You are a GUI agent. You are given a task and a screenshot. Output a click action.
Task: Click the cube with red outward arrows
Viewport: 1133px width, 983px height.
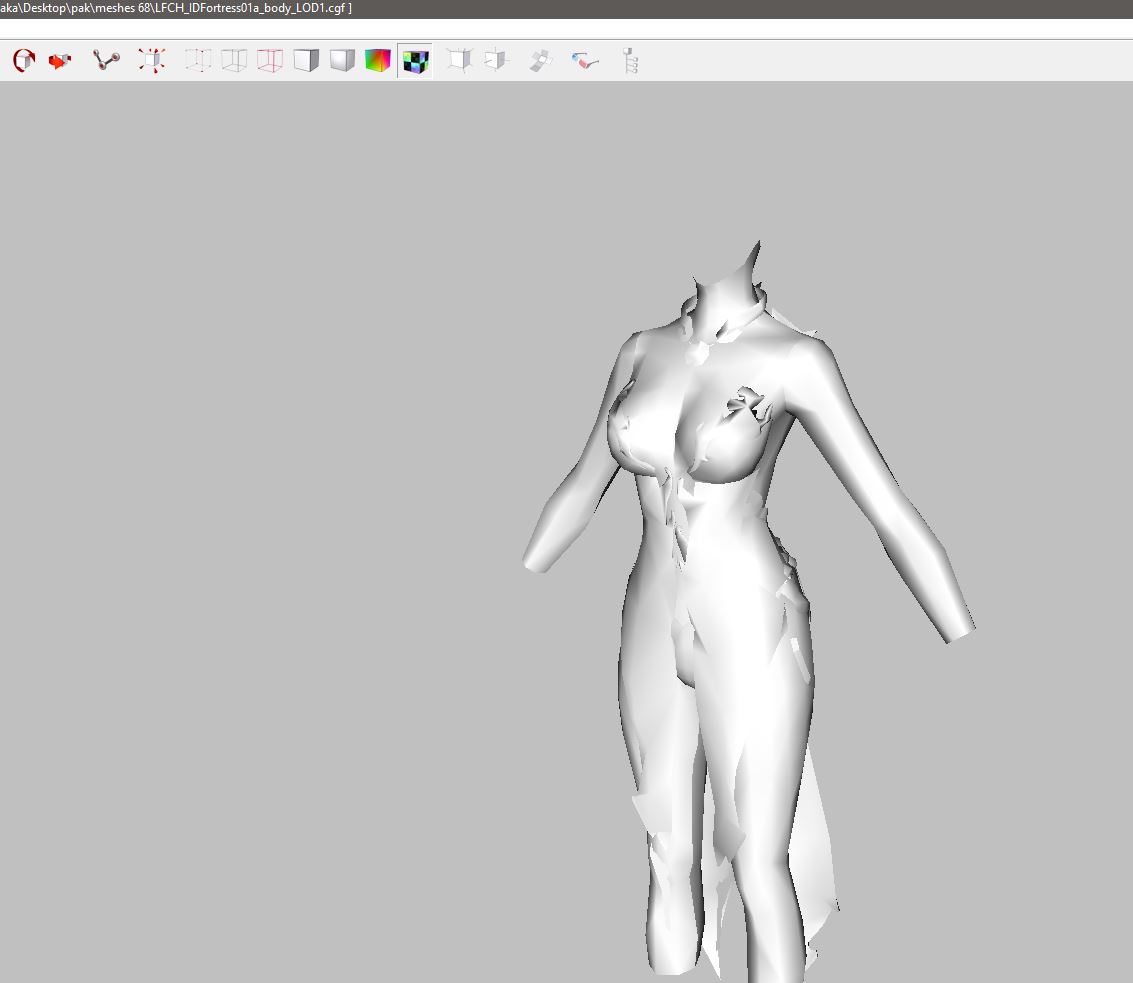[152, 61]
